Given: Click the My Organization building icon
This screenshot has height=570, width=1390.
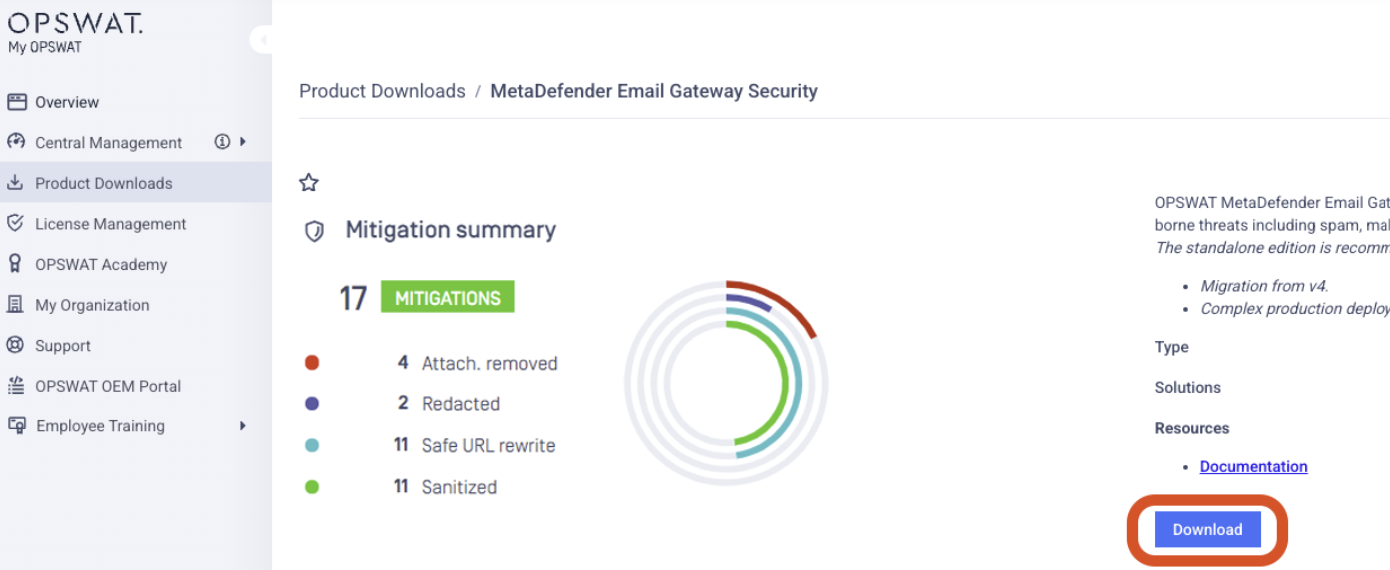Looking at the screenshot, I should (16, 305).
